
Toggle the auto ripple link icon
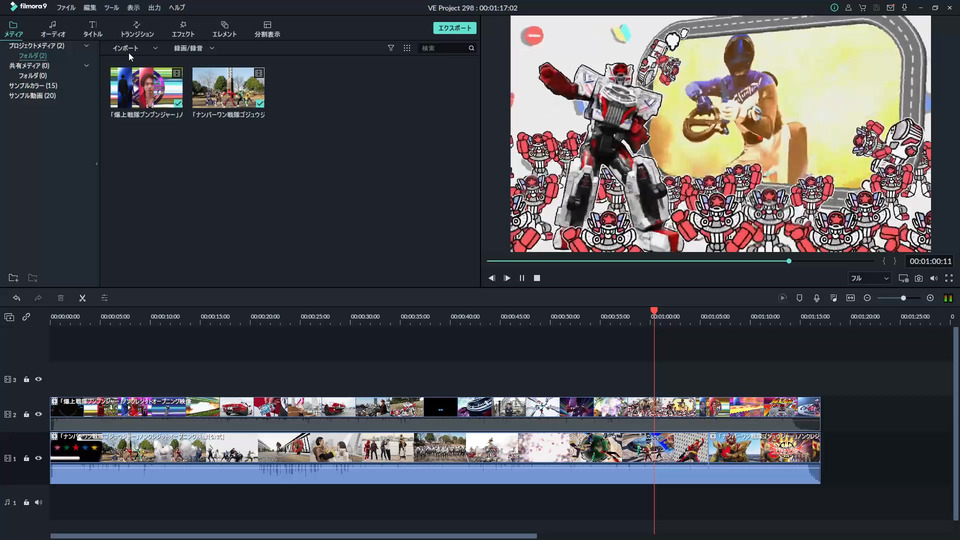(26, 317)
